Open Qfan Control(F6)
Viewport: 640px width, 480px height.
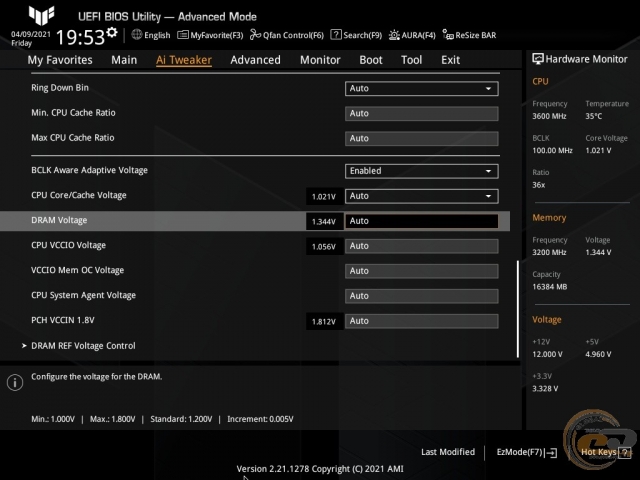point(287,35)
